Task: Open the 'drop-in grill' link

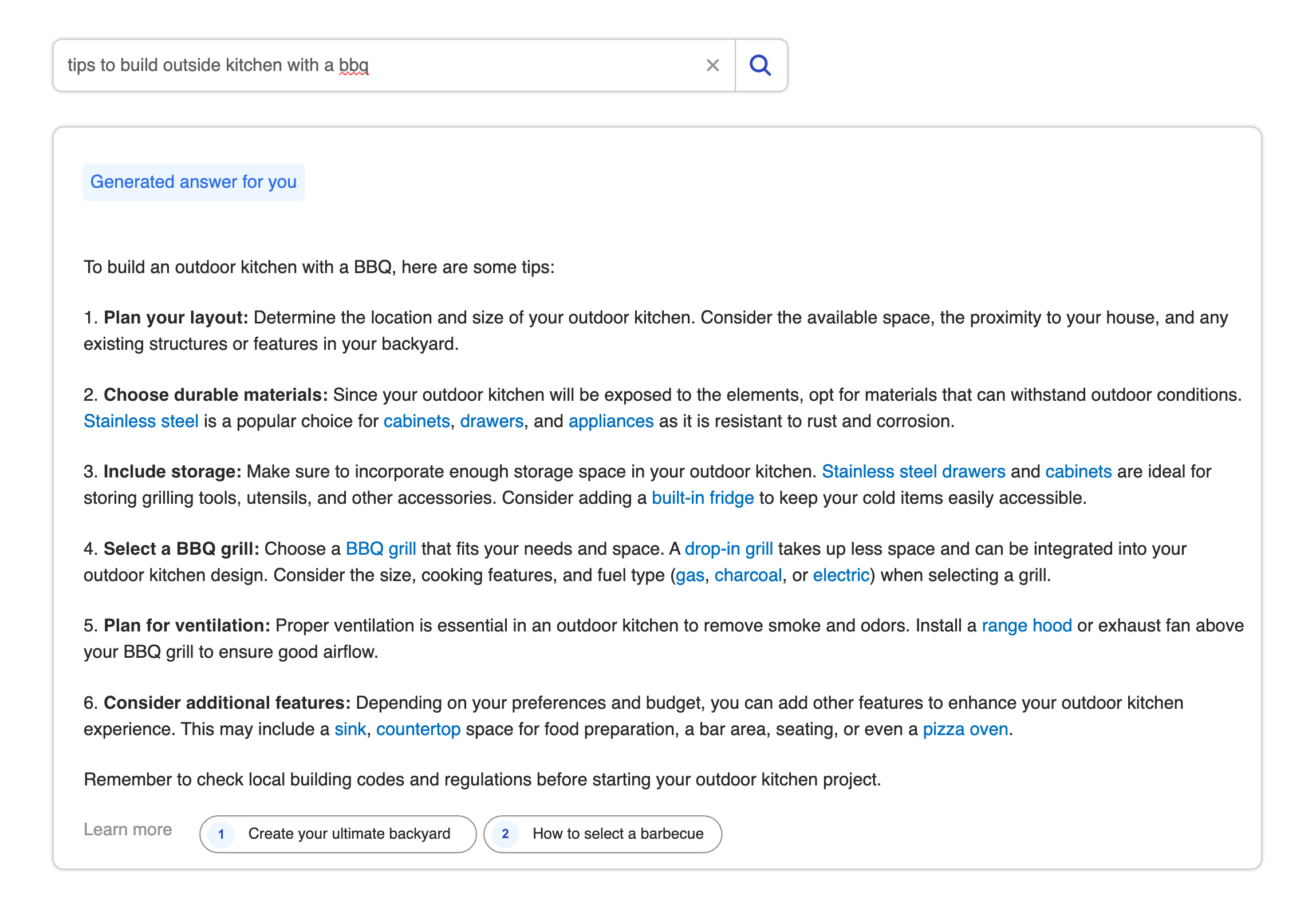Action: click(729, 548)
